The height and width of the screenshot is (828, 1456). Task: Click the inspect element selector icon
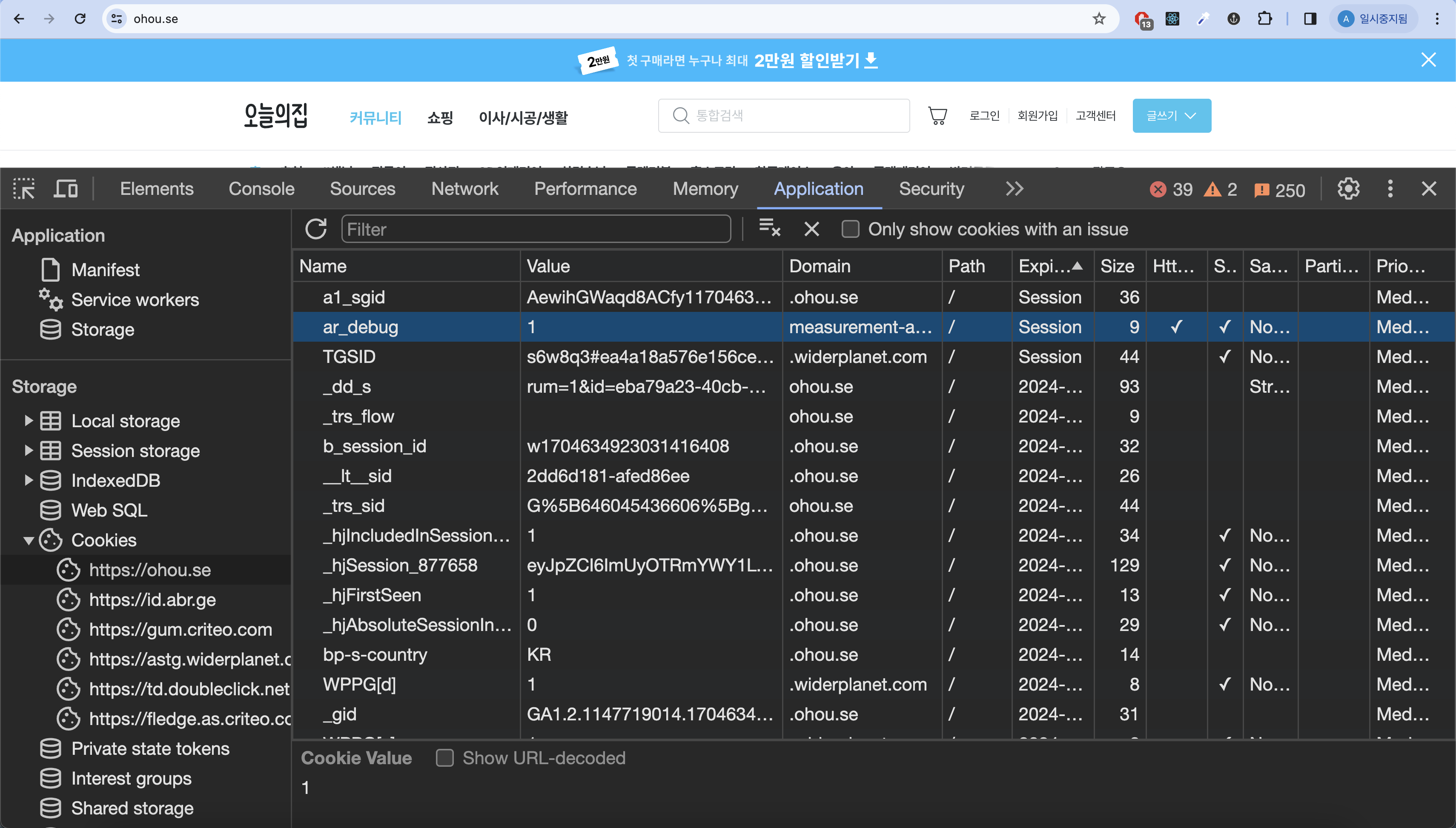tap(24, 189)
